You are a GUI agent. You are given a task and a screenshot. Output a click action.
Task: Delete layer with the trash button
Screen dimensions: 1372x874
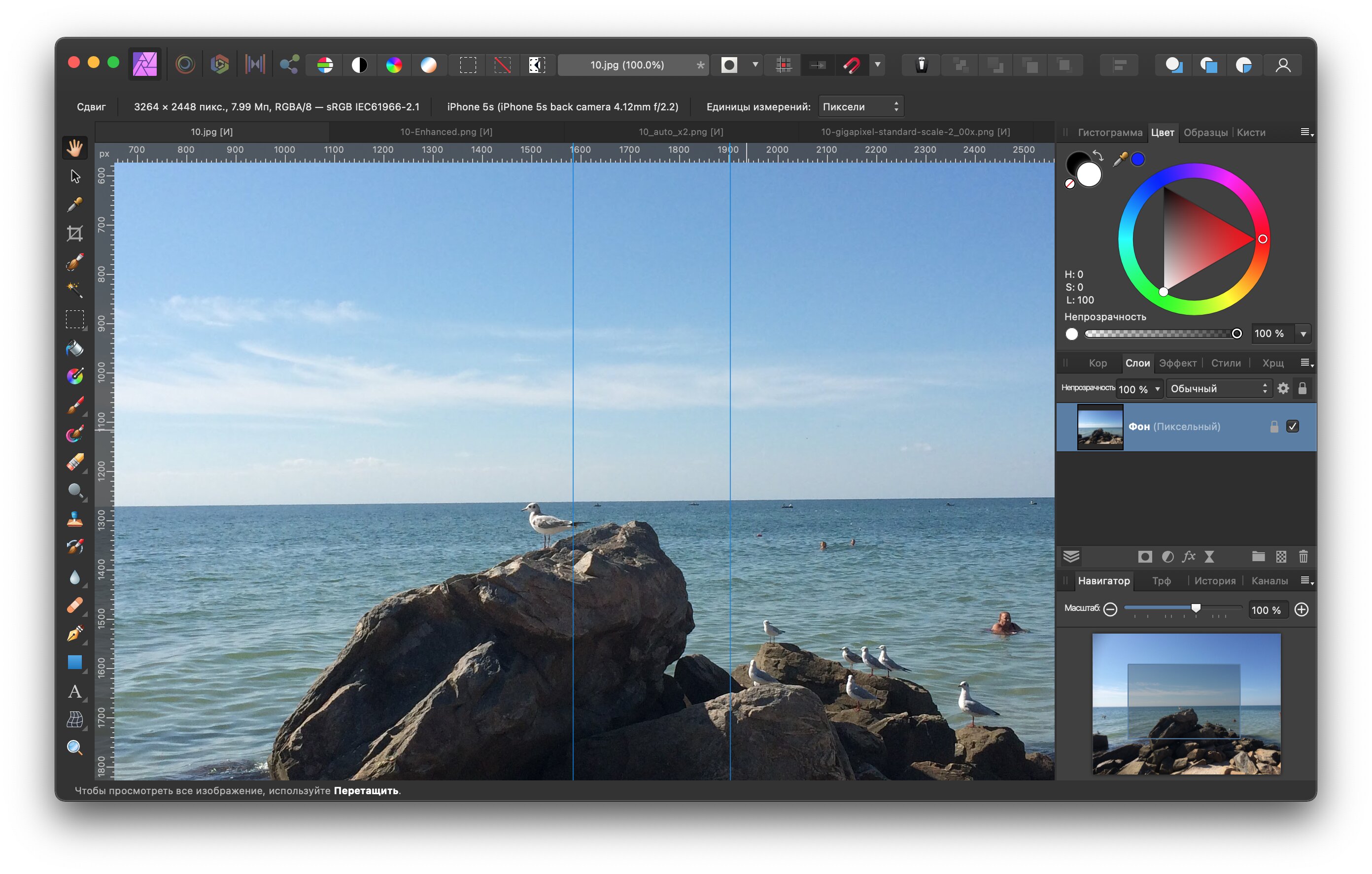[1303, 557]
